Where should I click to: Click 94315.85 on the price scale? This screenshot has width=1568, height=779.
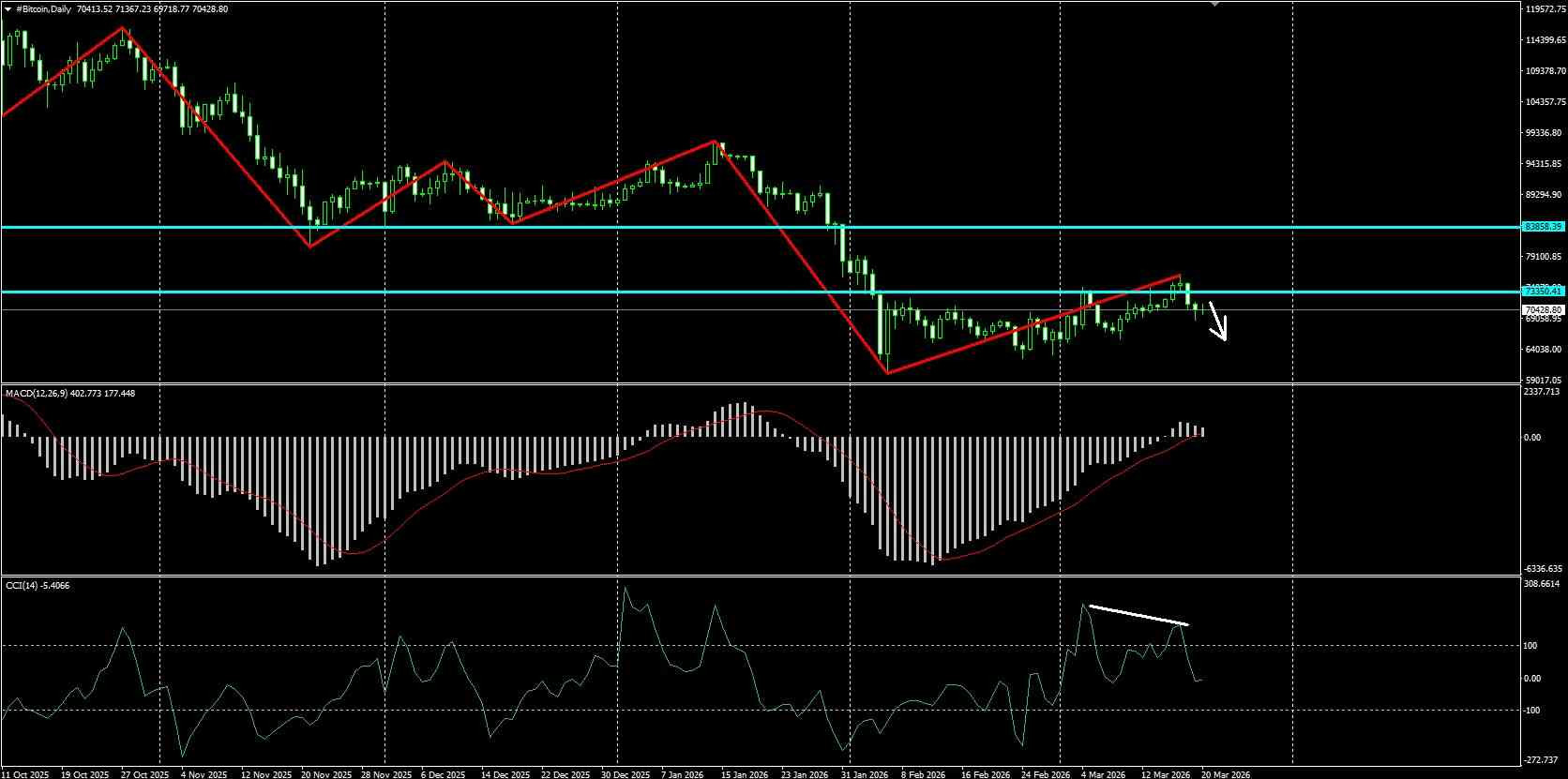tap(1544, 164)
